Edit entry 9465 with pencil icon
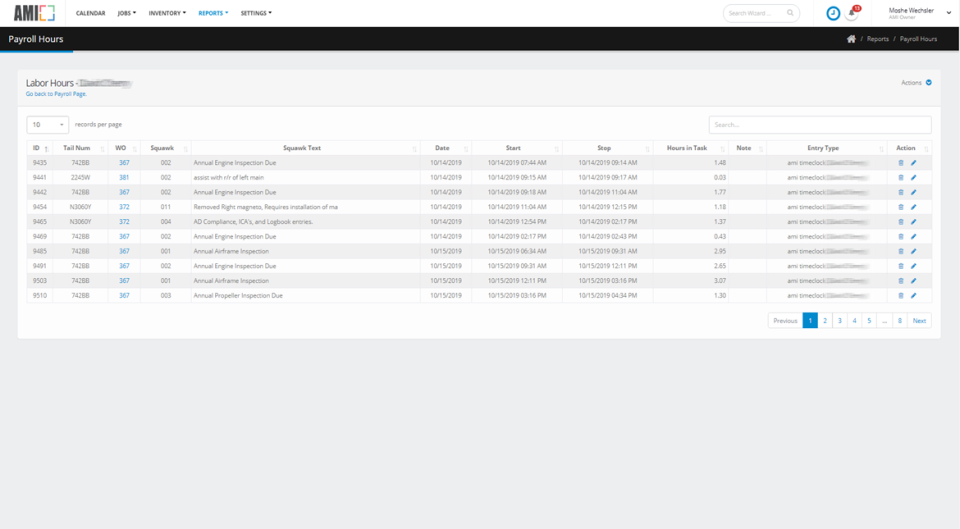The width and height of the screenshot is (960, 529). point(913,222)
